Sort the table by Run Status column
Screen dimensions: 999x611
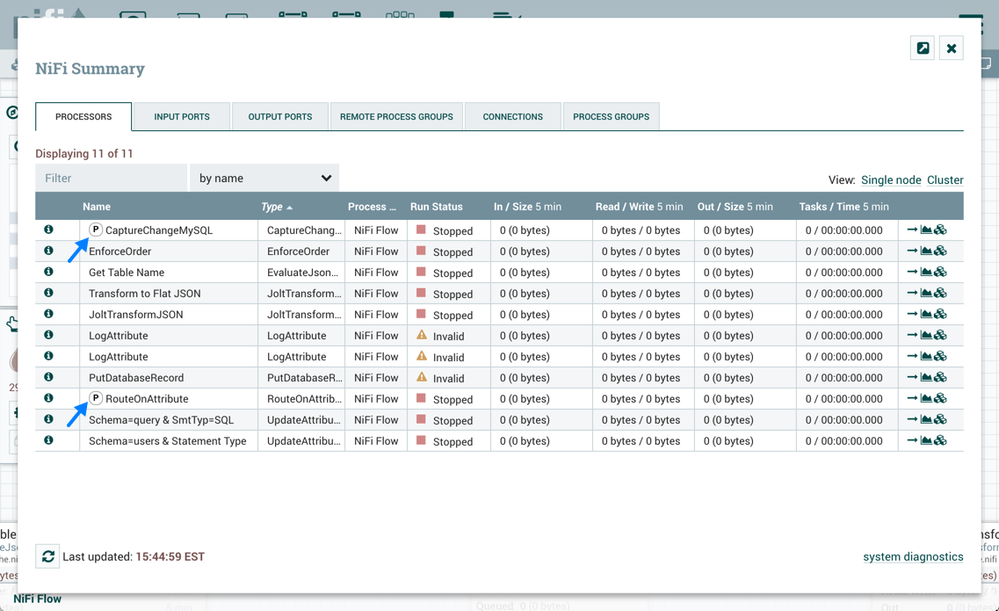tap(436, 207)
